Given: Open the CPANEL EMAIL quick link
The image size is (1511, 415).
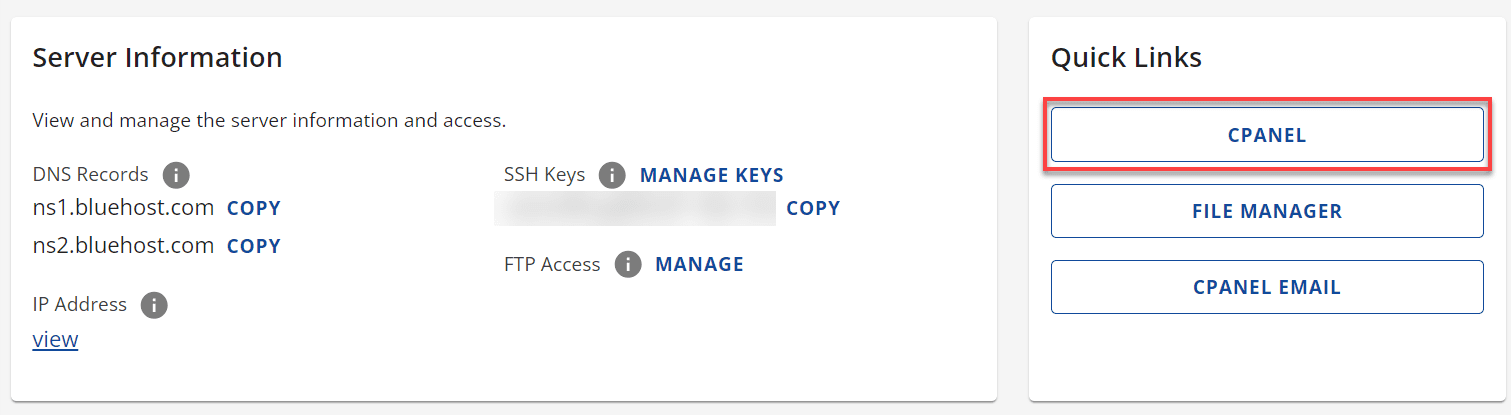Looking at the screenshot, I should (1267, 287).
